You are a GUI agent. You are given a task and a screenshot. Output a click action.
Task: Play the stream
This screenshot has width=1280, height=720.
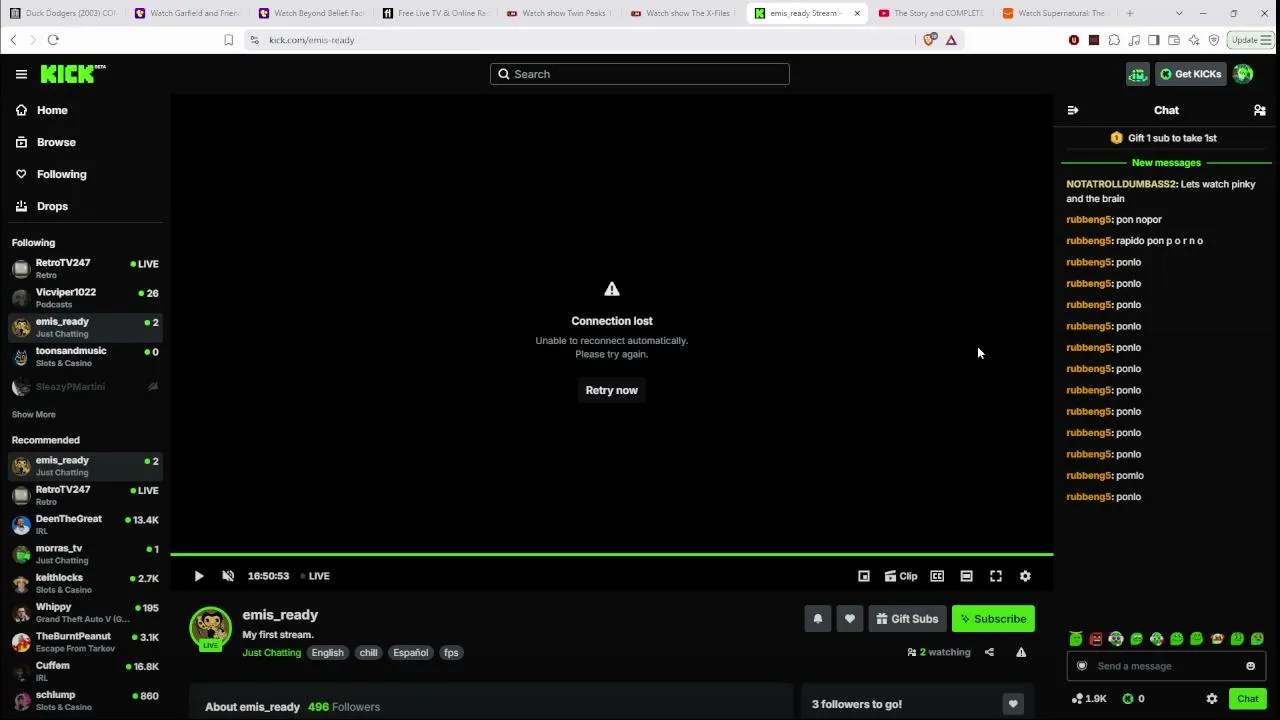coord(199,576)
